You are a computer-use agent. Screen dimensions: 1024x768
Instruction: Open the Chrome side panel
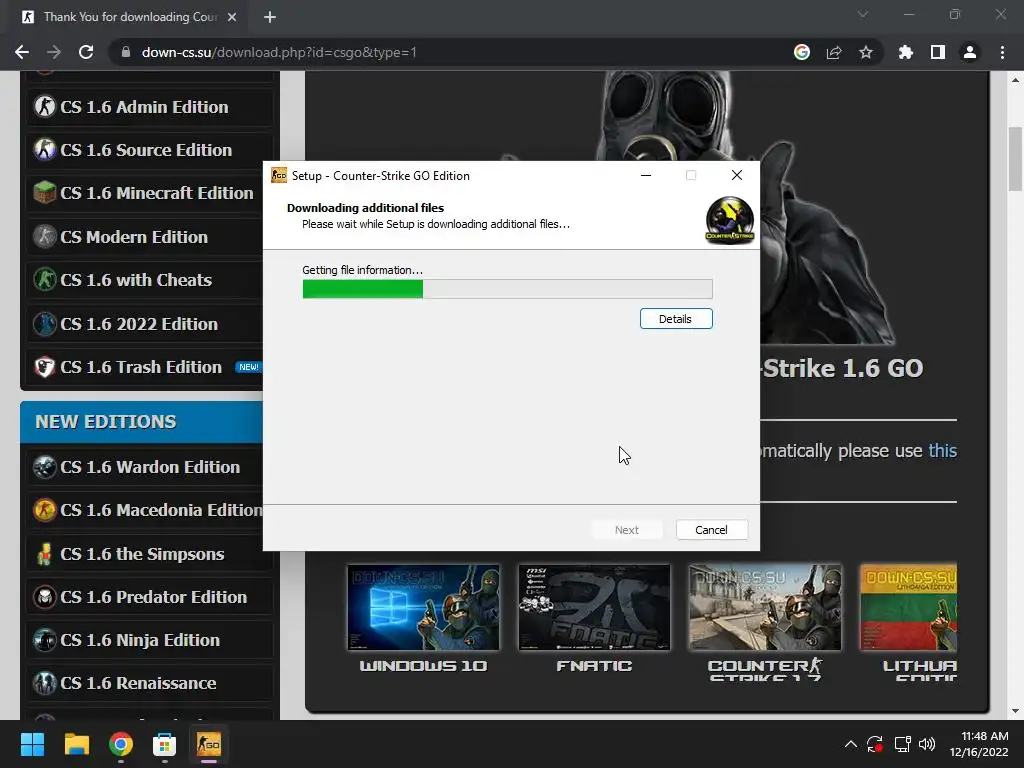(938, 52)
